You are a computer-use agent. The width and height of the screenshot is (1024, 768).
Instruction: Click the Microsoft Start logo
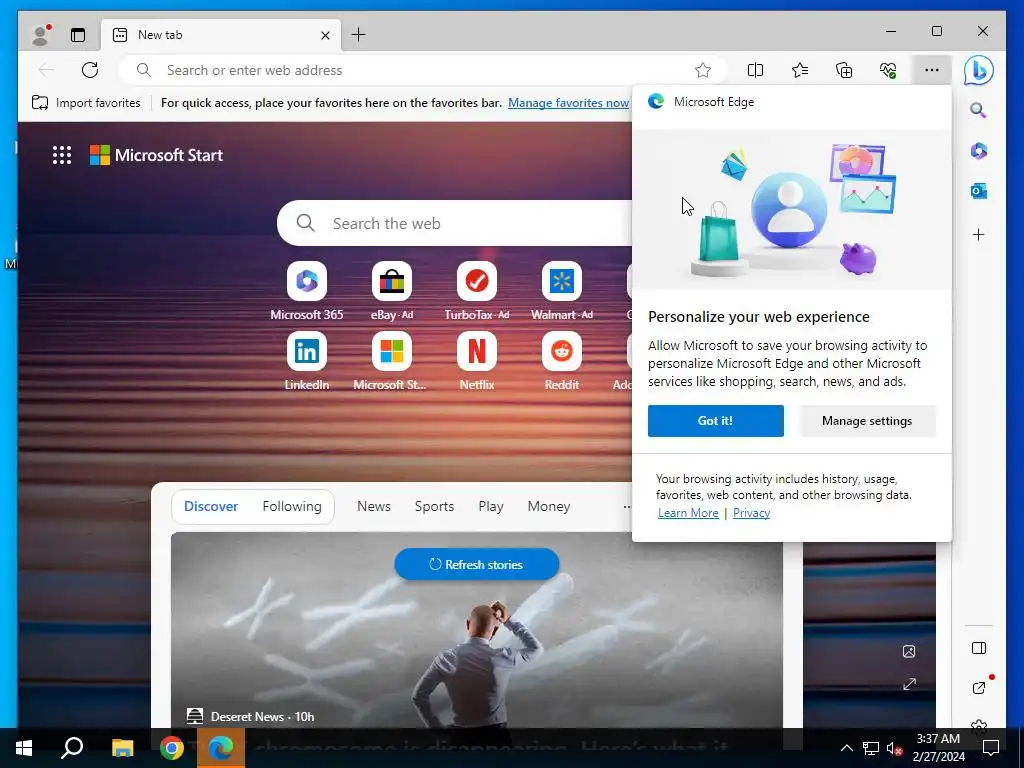pyautogui.click(x=156, y=155)
